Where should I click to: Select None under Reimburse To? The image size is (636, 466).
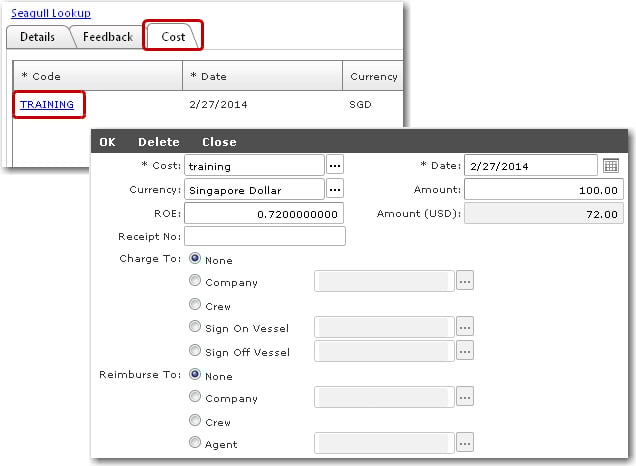pyautogui.click(x=195, y=376)
